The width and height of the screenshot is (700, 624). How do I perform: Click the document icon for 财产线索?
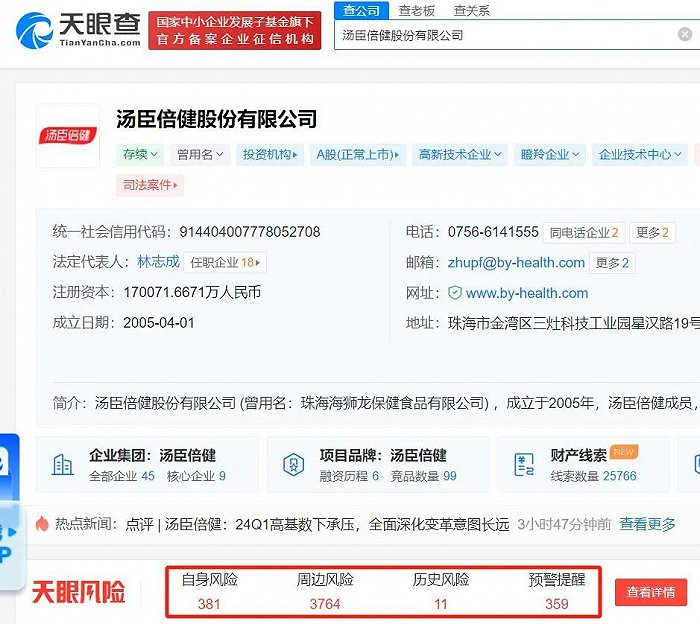(524, 465)
